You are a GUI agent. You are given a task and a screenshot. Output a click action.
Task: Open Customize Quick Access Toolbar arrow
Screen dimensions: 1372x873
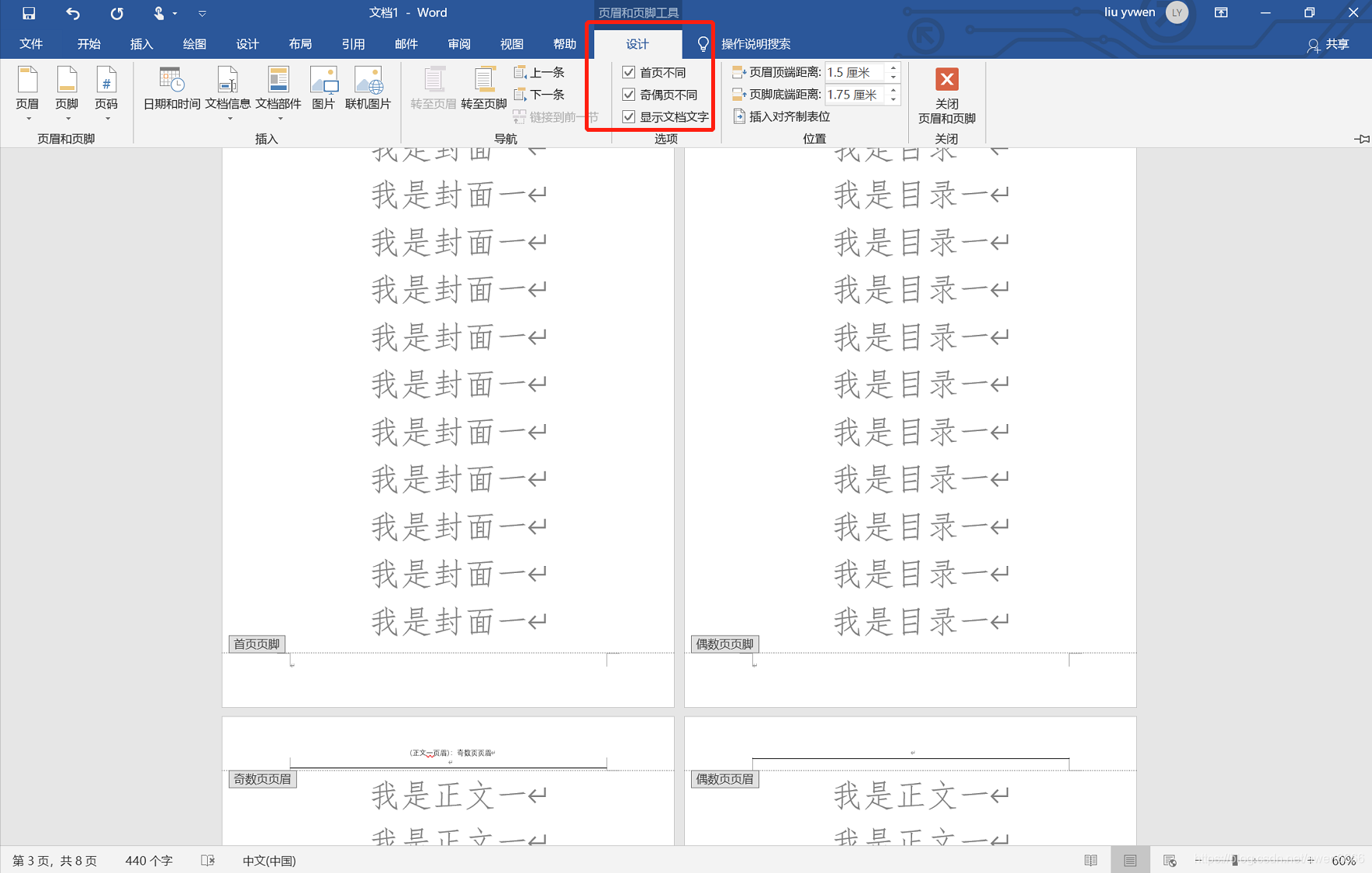(x=202, y=13)
